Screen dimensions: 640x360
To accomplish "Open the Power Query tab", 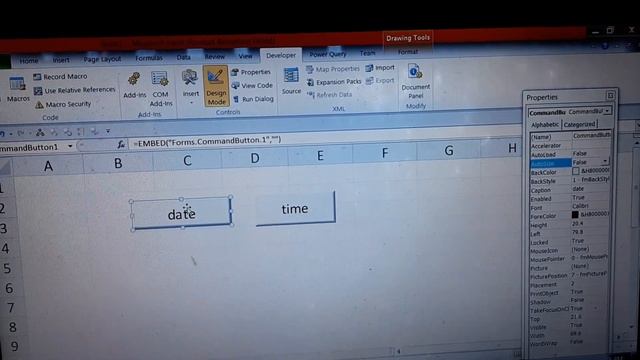I will (x=327, y=54).
